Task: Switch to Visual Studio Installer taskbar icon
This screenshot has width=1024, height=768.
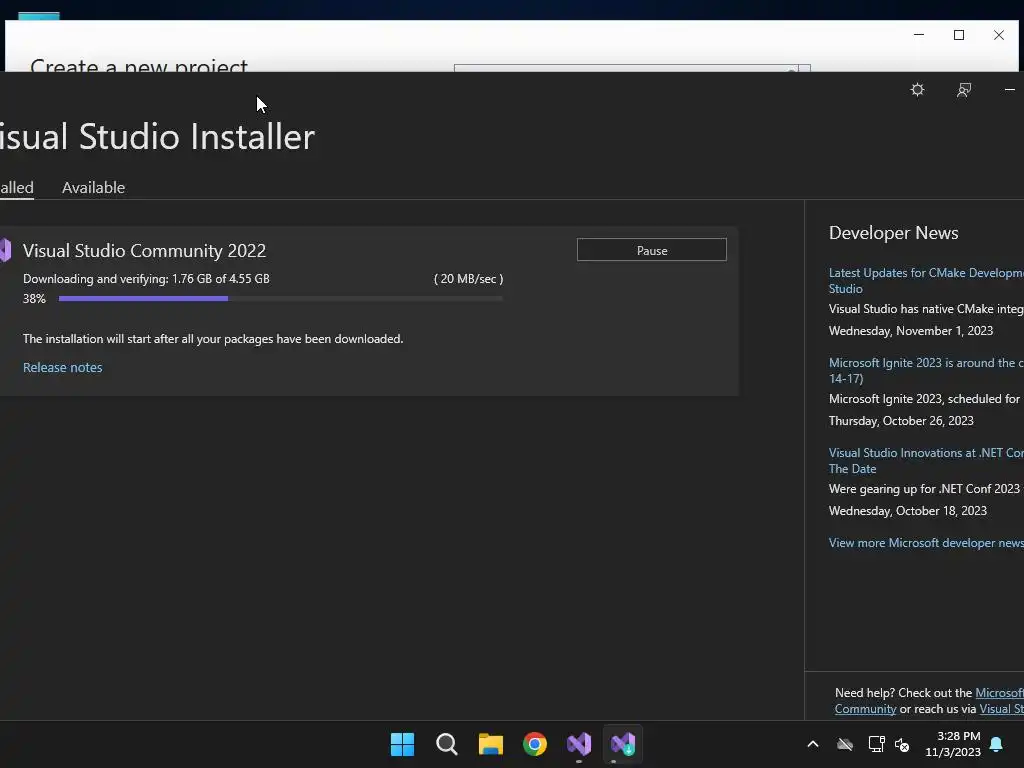Action: pyautogui.click(x=623, y=744)
